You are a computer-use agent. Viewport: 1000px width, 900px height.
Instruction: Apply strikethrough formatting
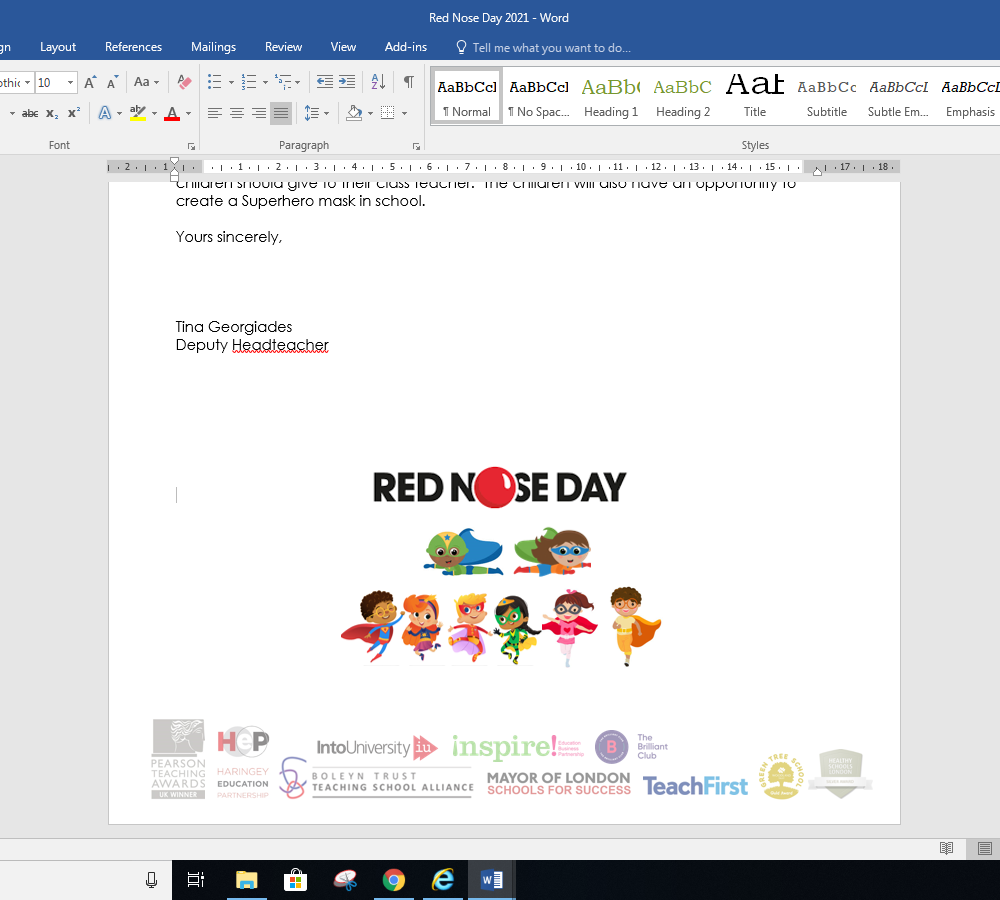pyautogui.click(x=30, y=114)
